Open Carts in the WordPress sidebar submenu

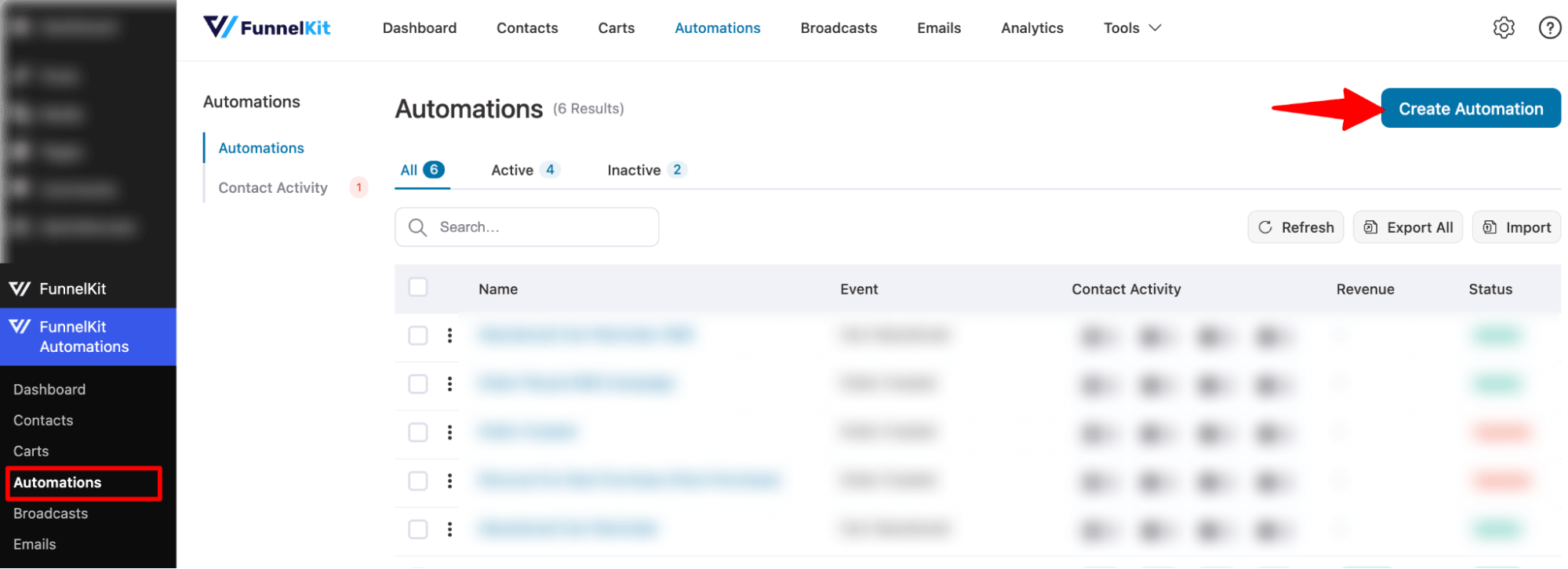[31, 451]
